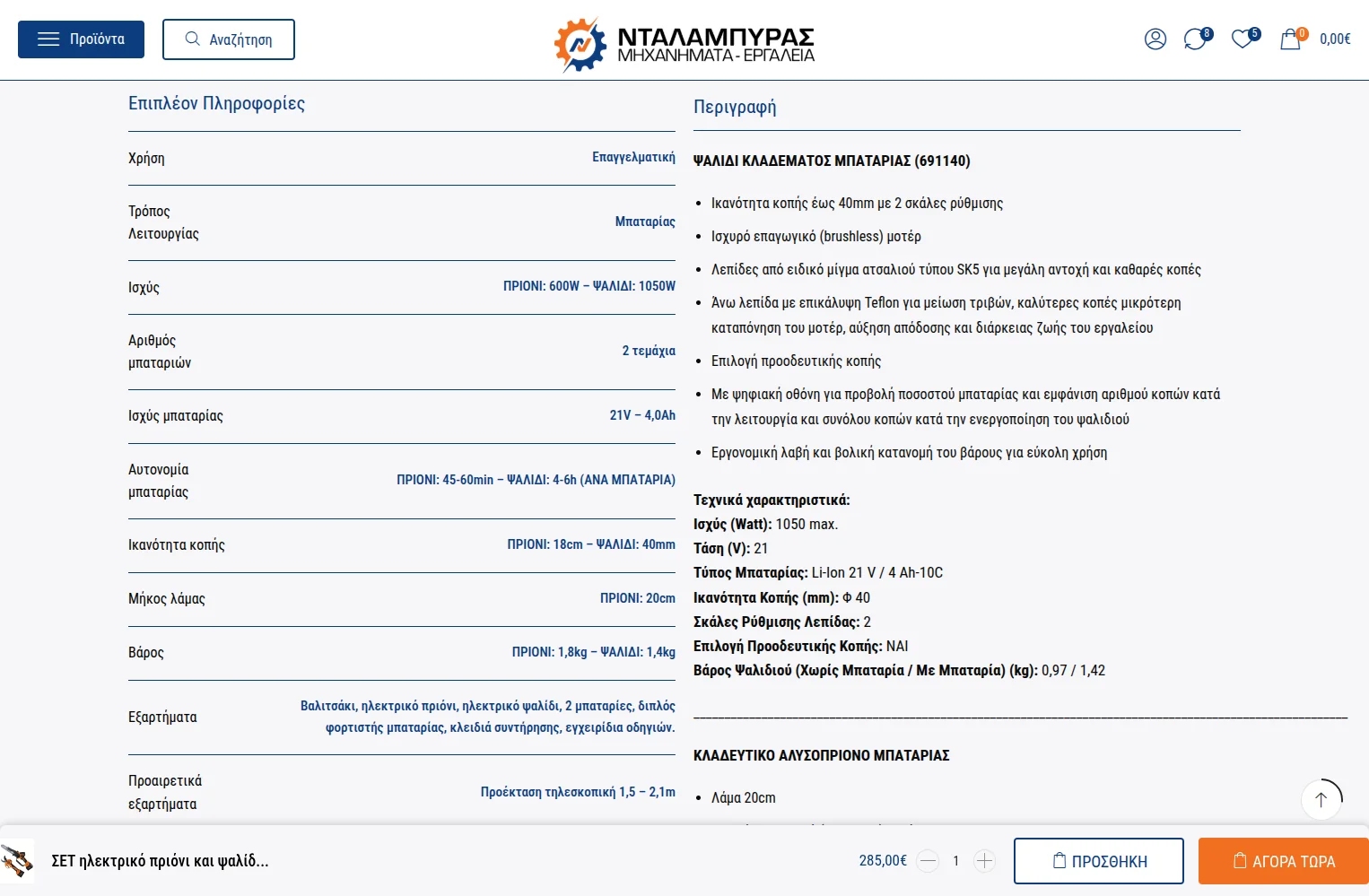Click the Μπαταρίας operation mode link
Screen dimensions: 1369x896
coord(645,222)
